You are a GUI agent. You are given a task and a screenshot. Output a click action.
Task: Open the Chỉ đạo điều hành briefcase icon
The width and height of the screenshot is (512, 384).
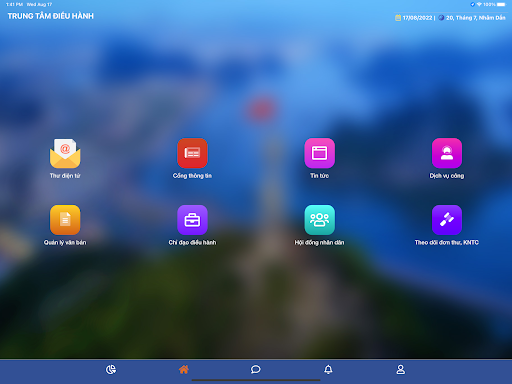click(x=192, y=220)
